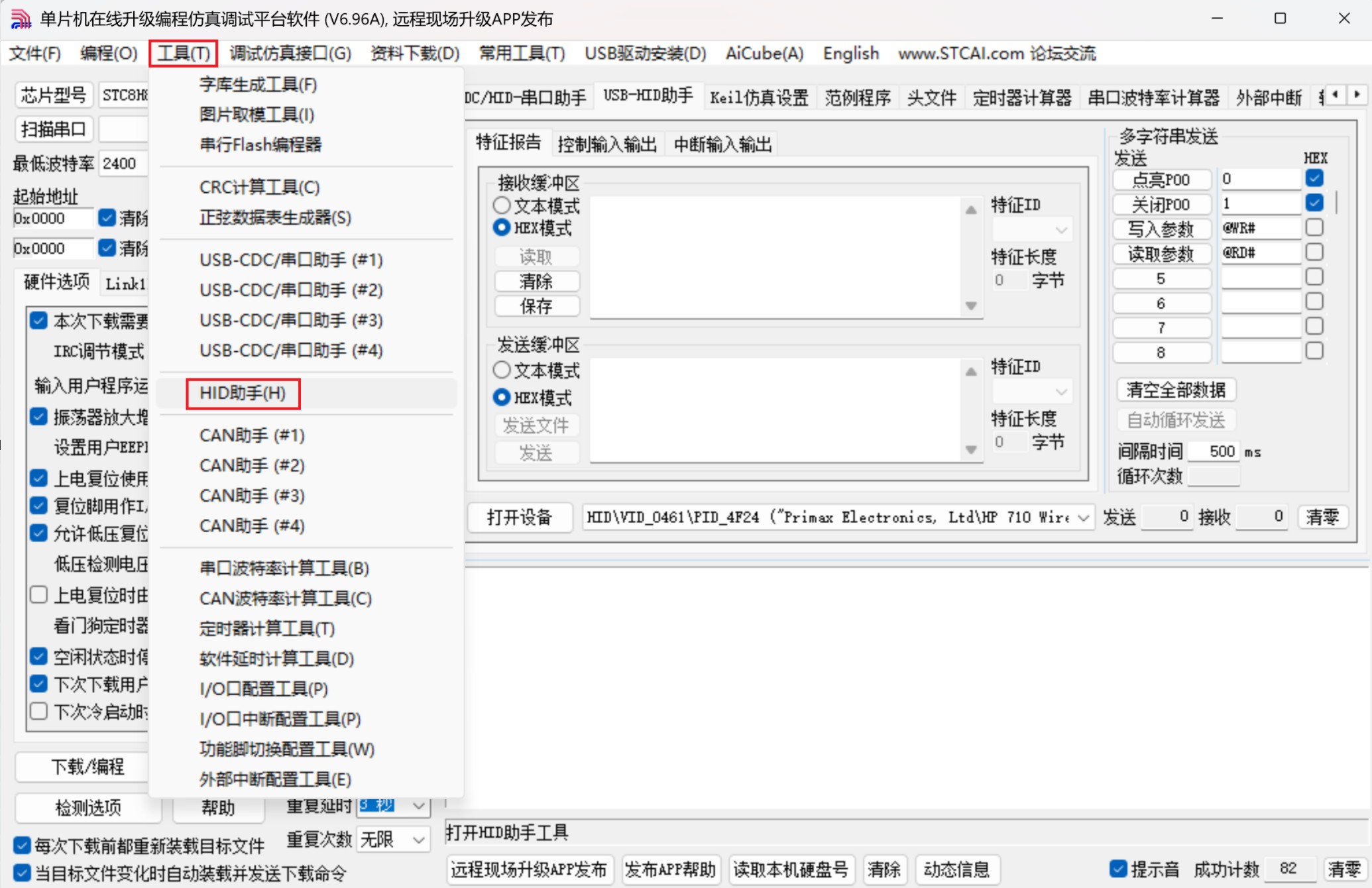Click receive buffer scroll up arrow
The width and height of the screenshot is (1372, 888).
click(x=971, y=210)
